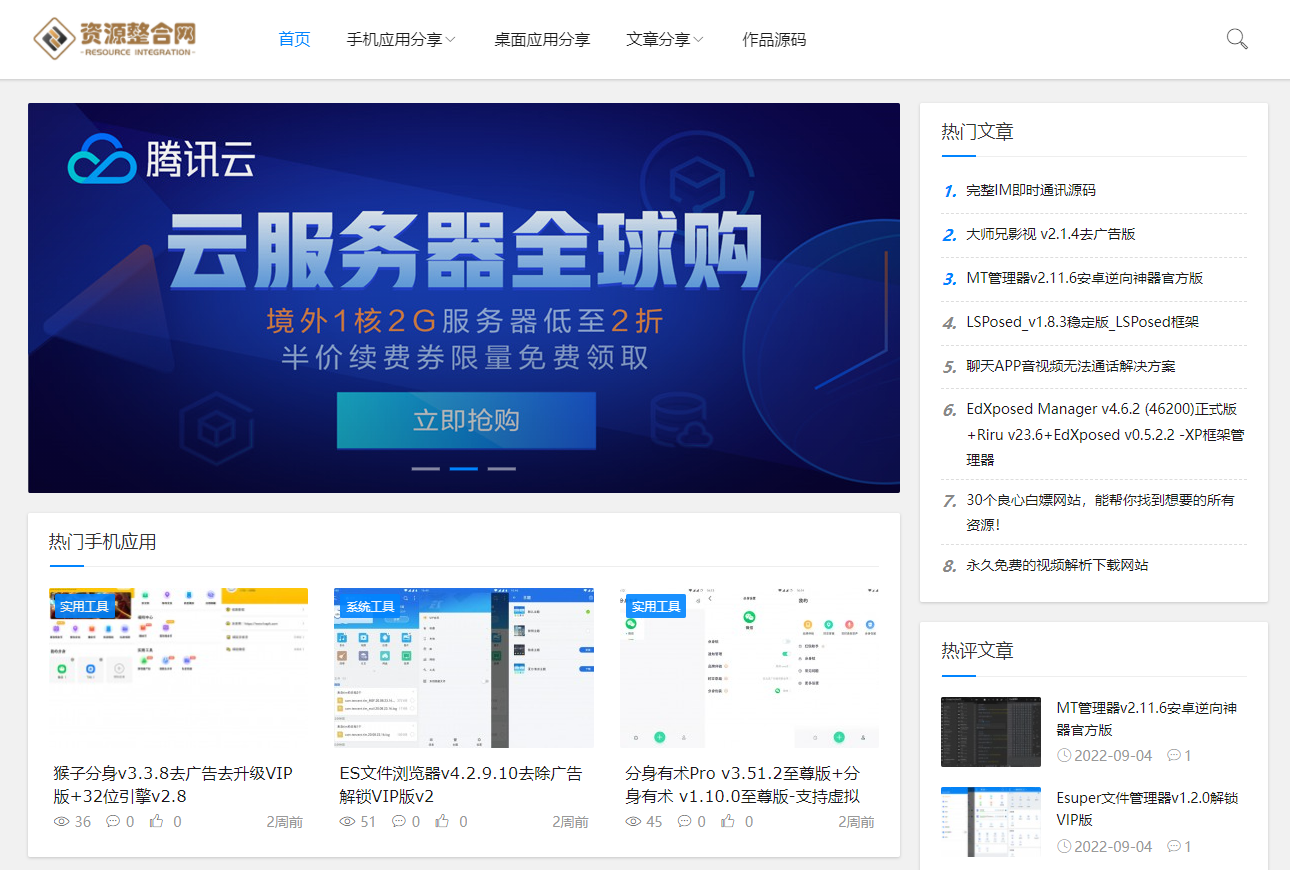Click thumbs-up icon under 猴子分身 card

[157, 821]
